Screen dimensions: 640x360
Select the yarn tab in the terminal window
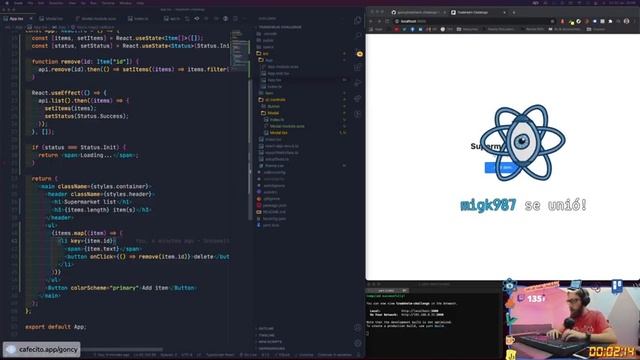tap(386, 291)
